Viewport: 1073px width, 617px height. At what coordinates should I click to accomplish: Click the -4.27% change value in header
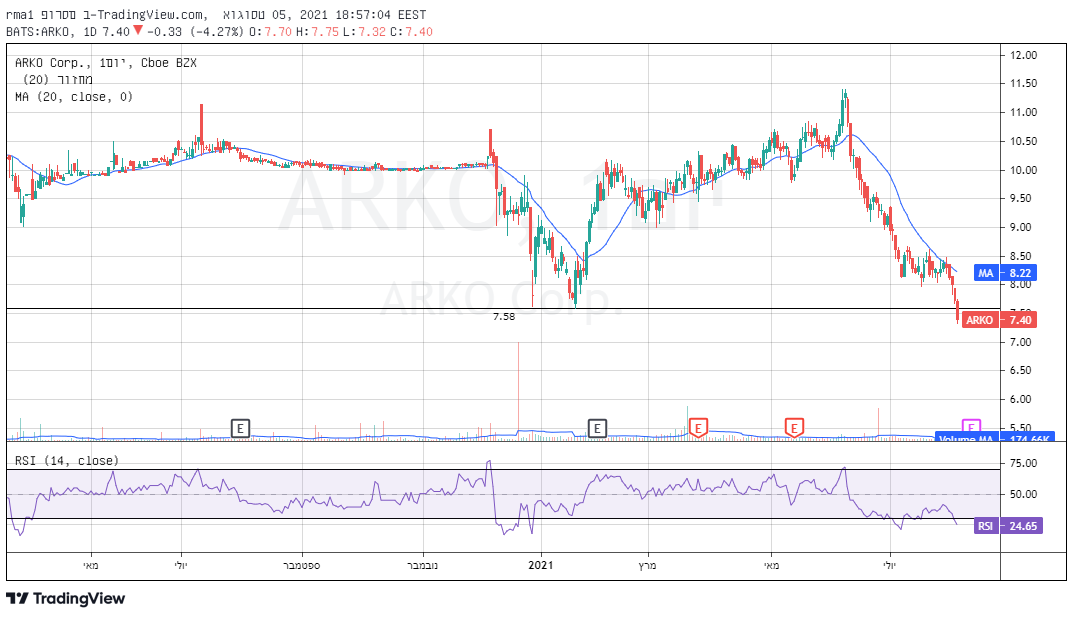coord(217,31)
